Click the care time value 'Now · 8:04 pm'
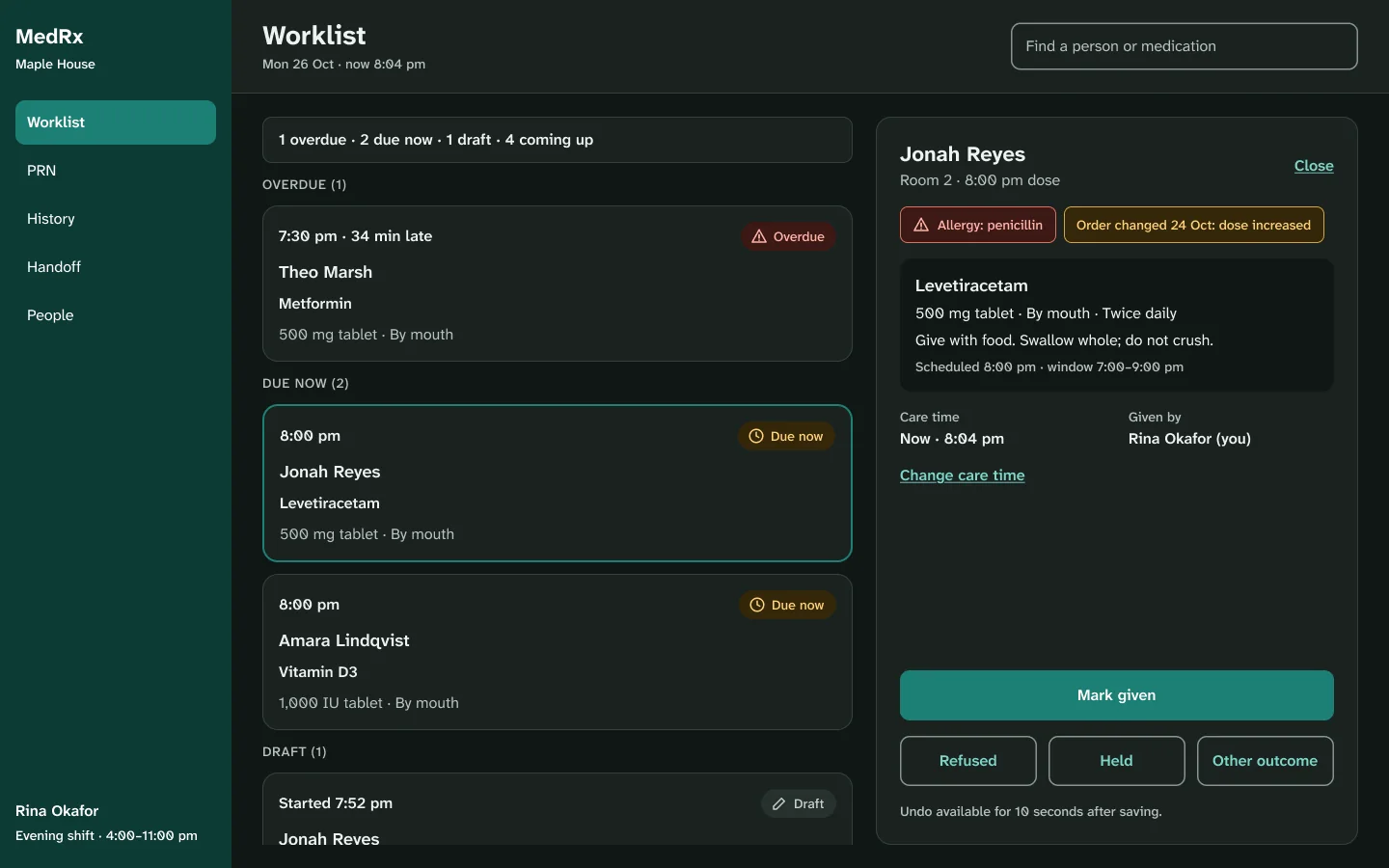 tap(952, 439)
